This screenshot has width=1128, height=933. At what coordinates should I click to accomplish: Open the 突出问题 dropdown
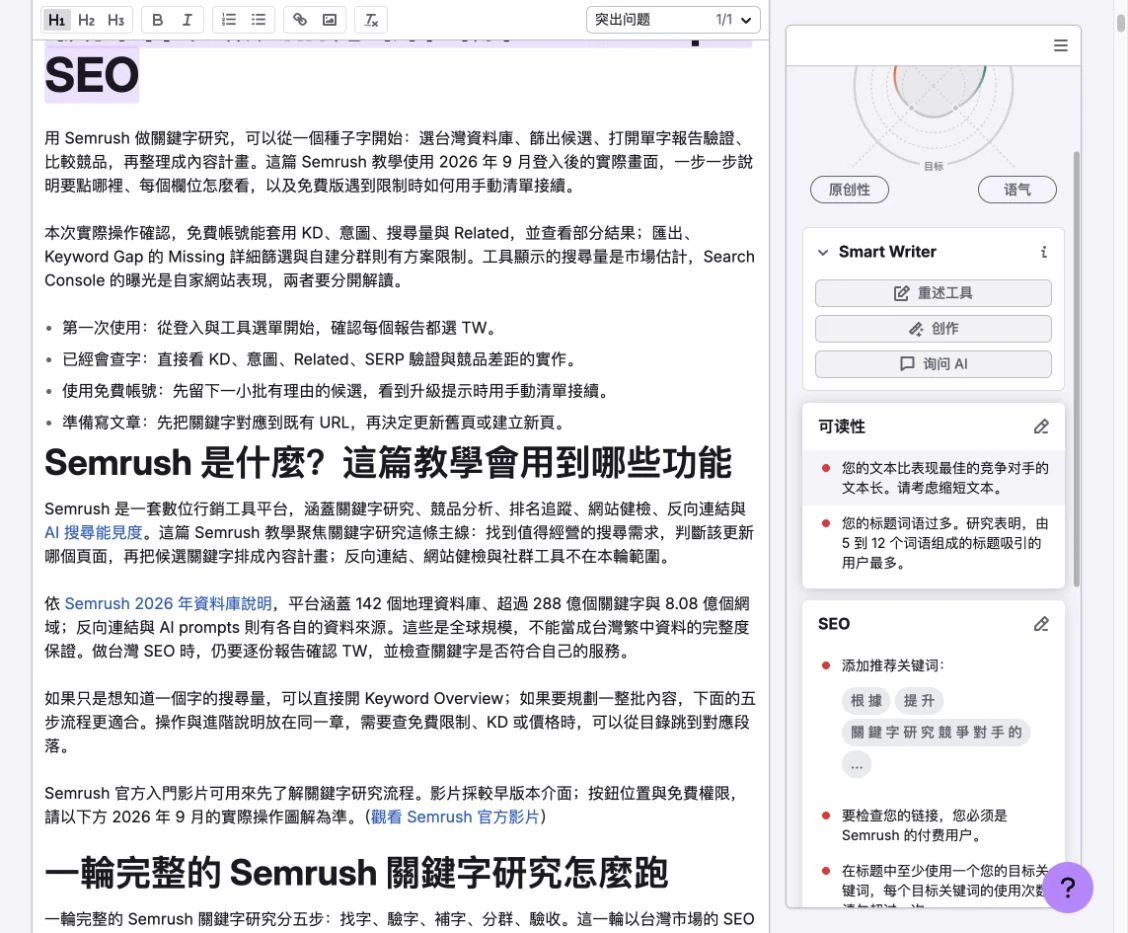(x=673, y=19)
